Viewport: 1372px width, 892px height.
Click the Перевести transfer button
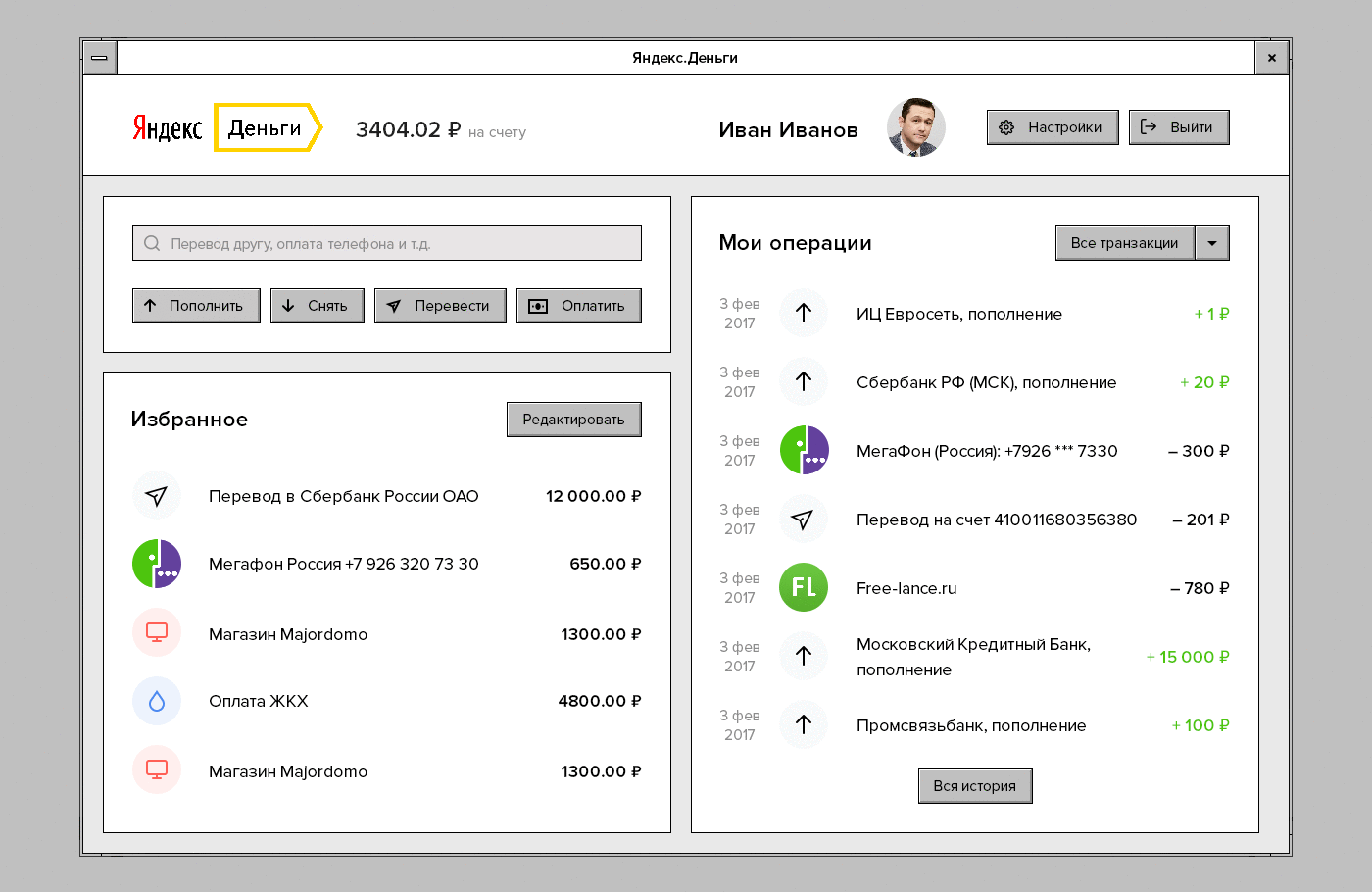(440, 306)
